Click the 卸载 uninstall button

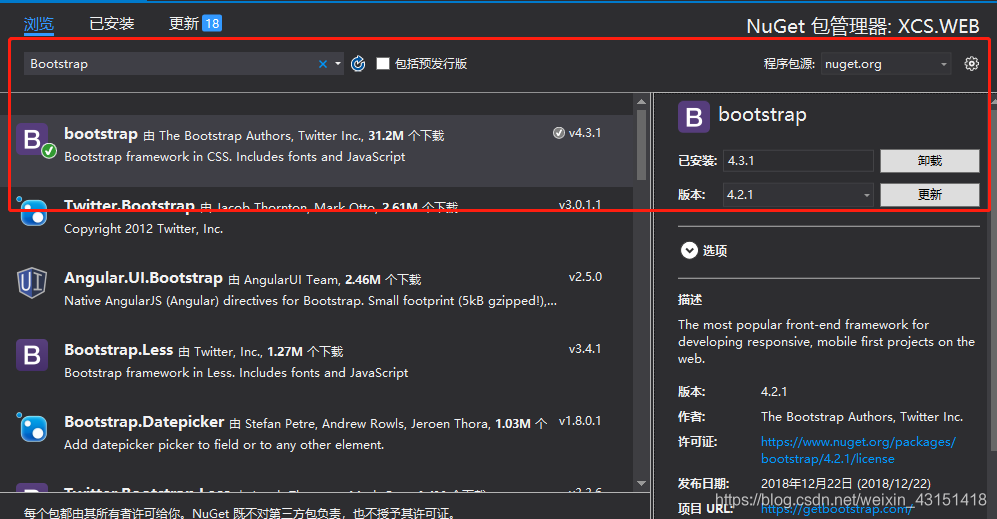point(930,161)
